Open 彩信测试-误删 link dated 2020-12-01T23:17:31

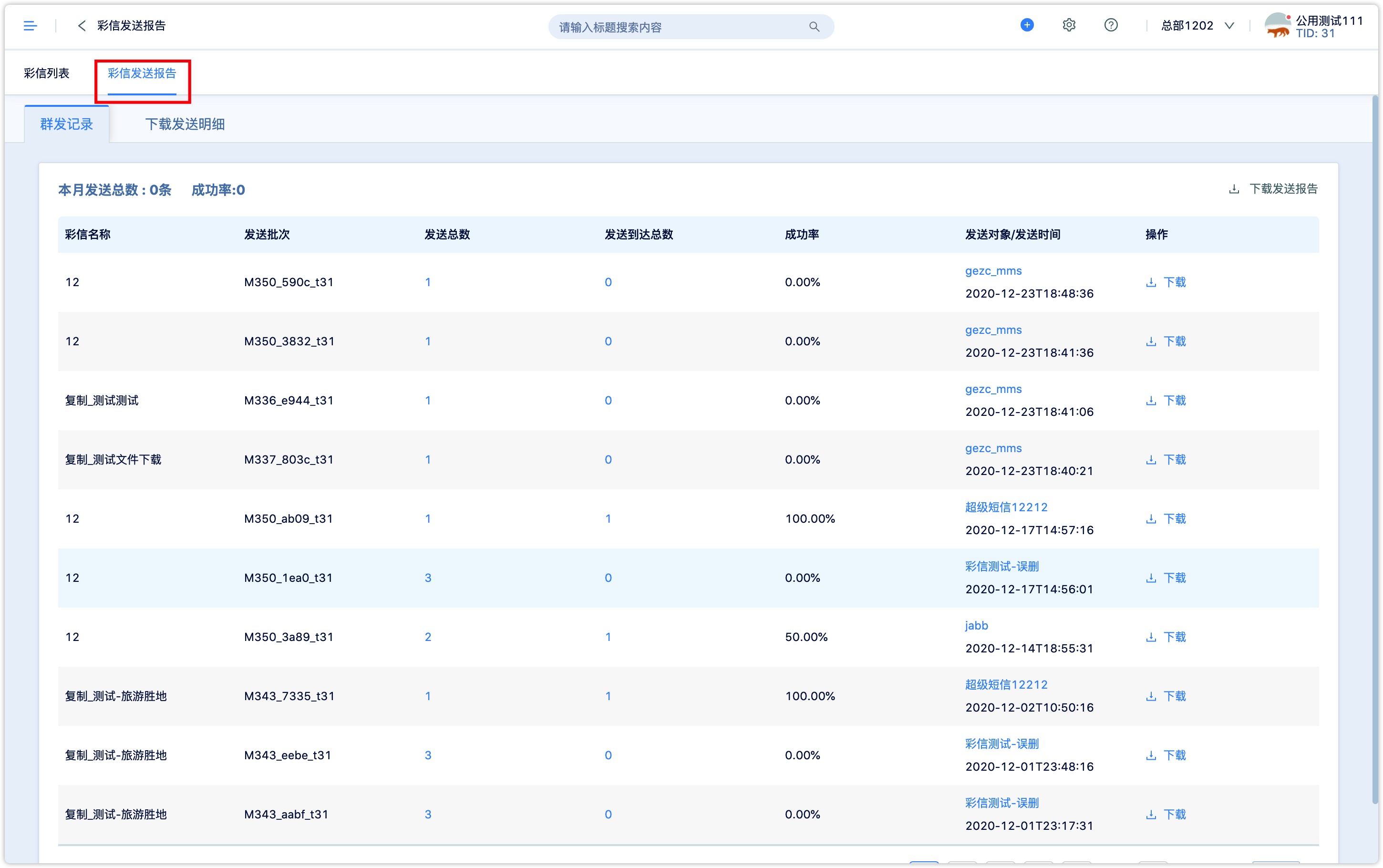(x=1002, y=803)
